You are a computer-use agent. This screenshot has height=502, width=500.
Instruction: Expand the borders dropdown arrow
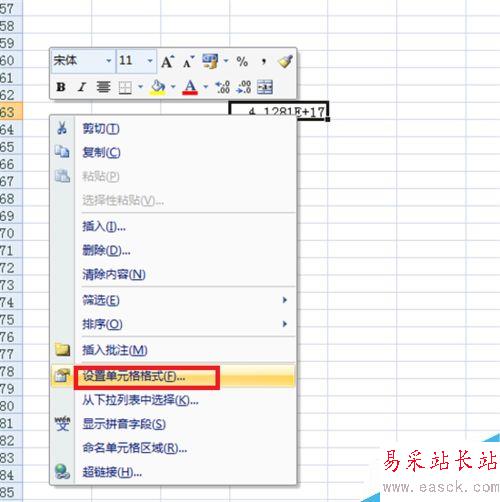coord(140,87)
